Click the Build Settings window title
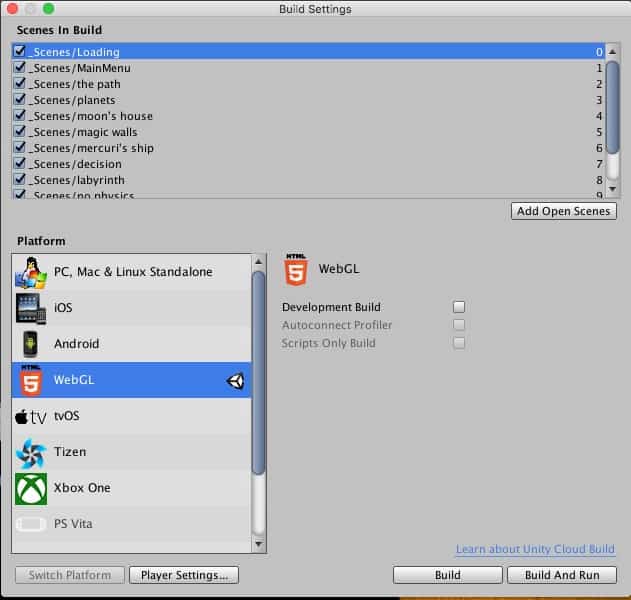 tap(315, 9)
